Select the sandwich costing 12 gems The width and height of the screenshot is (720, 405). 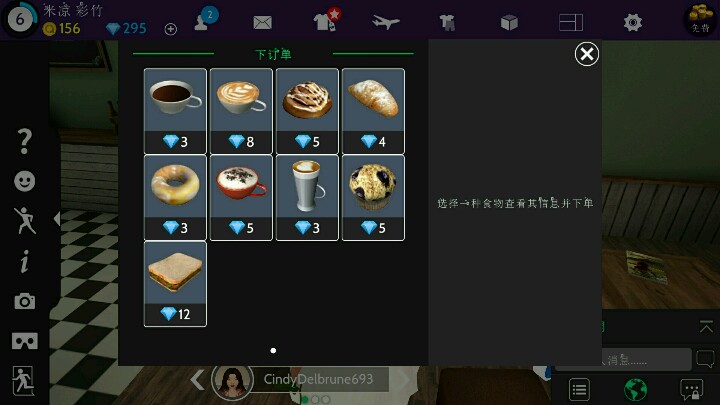click(x=175, y=284)
